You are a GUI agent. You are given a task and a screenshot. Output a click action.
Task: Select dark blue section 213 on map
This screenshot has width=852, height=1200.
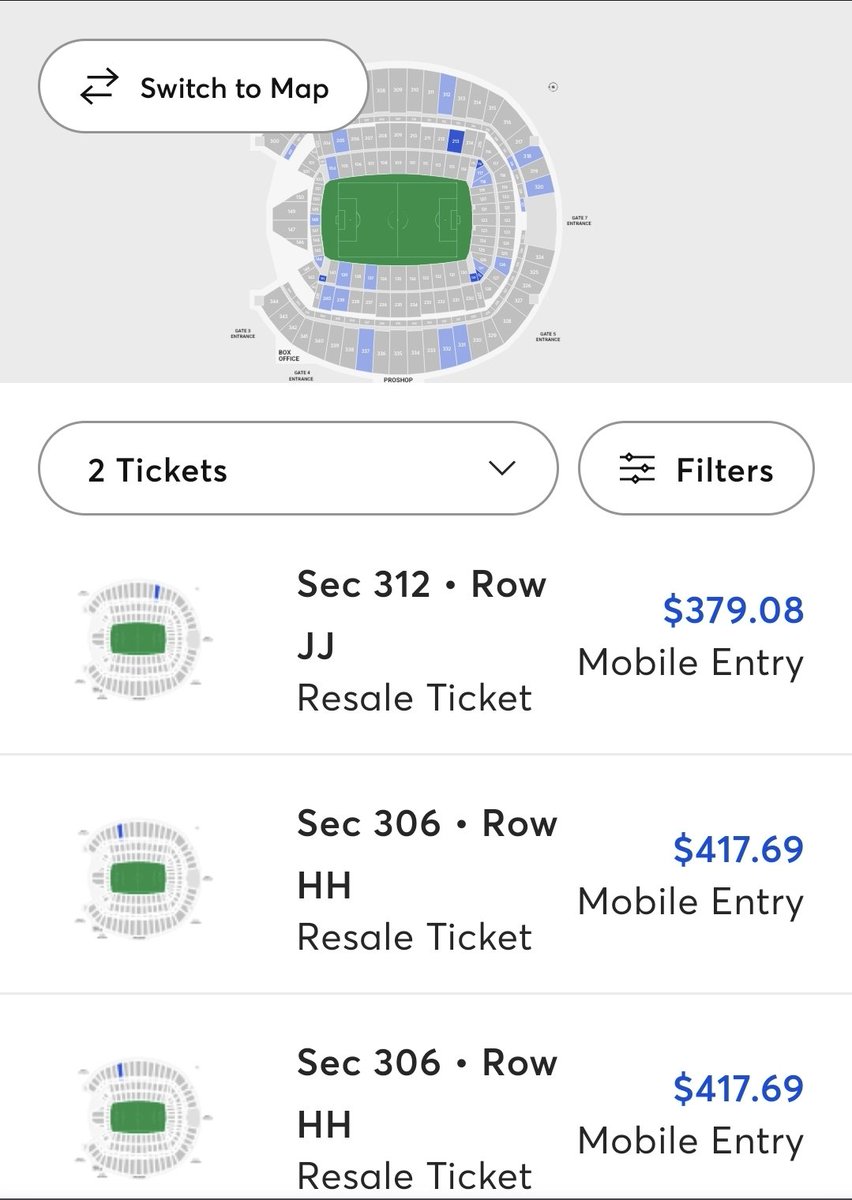[456, 141]
